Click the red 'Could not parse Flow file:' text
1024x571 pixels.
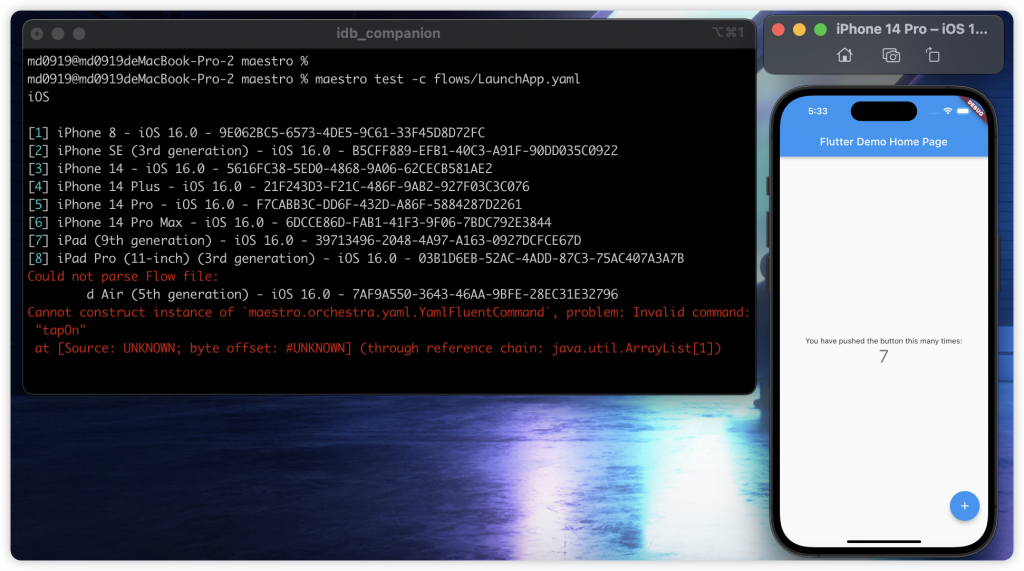[123, 276]
